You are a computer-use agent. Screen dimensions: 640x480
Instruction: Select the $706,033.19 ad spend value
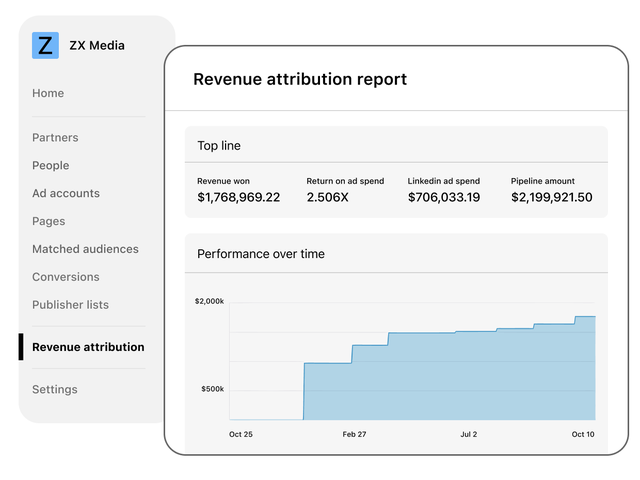pyautogui.click(x=444, y=198)
